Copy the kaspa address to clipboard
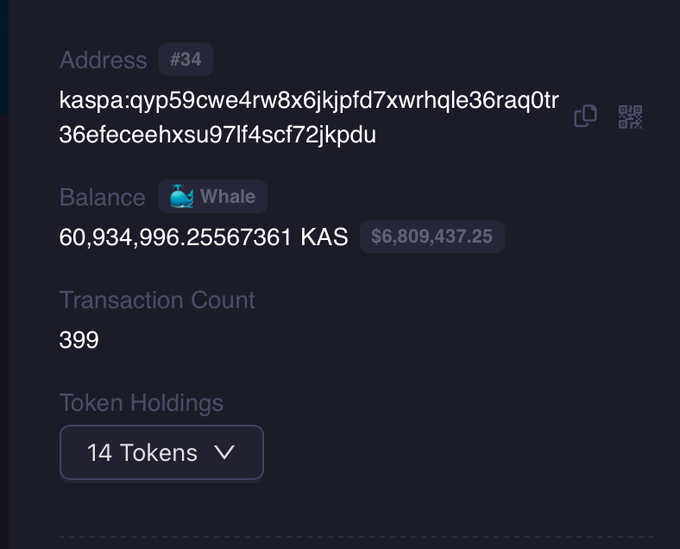Image resolution: width=680 pixels, height=549 pixels. pyautogui.click(x=585, y=117)
